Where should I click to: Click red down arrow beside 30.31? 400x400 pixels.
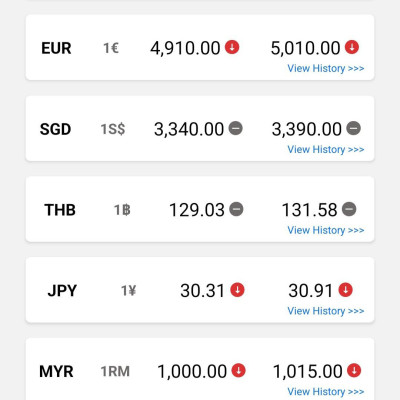(x=237, y=289)
